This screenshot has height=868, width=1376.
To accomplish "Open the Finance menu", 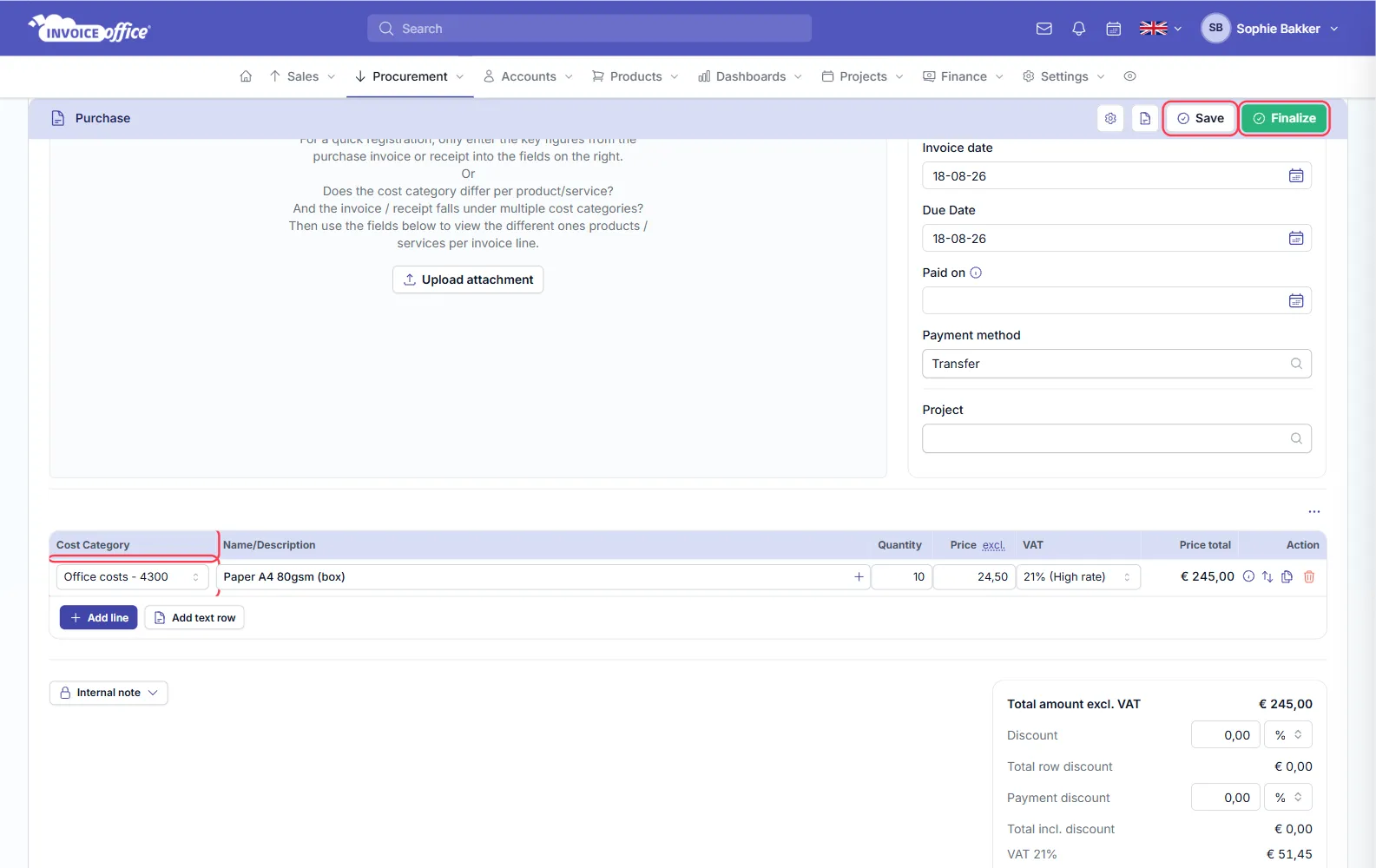I will (964, 76).
